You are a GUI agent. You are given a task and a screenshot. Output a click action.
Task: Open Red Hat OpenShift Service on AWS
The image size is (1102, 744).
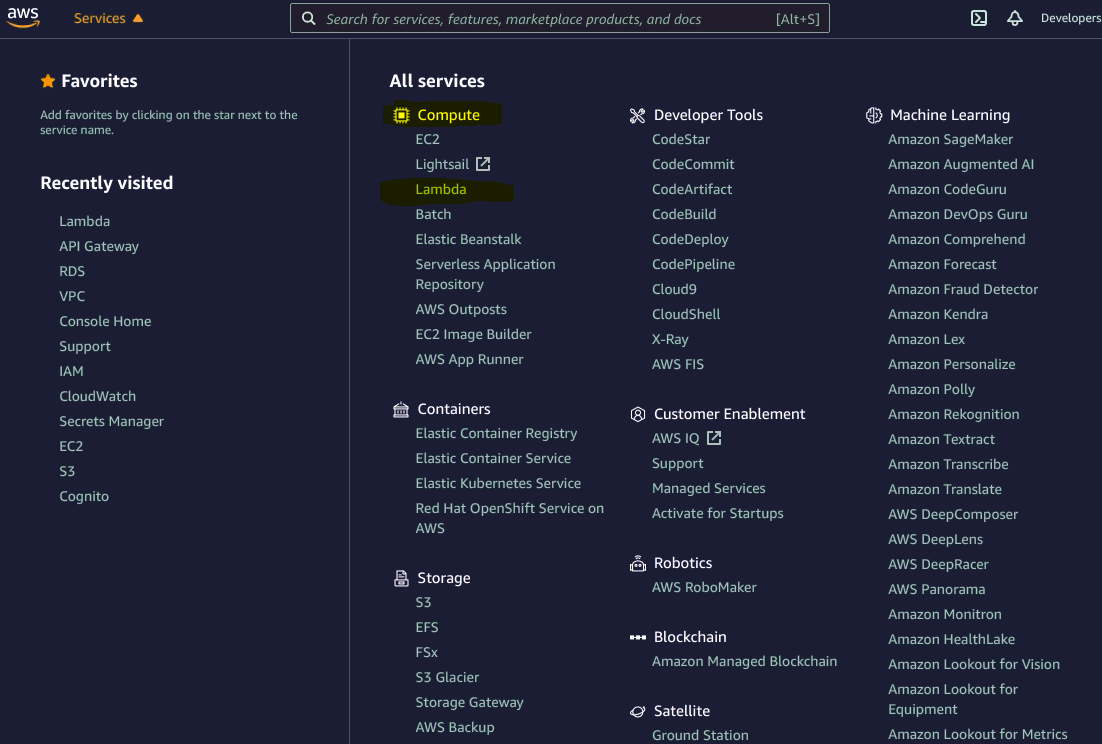tap(509, 518)
